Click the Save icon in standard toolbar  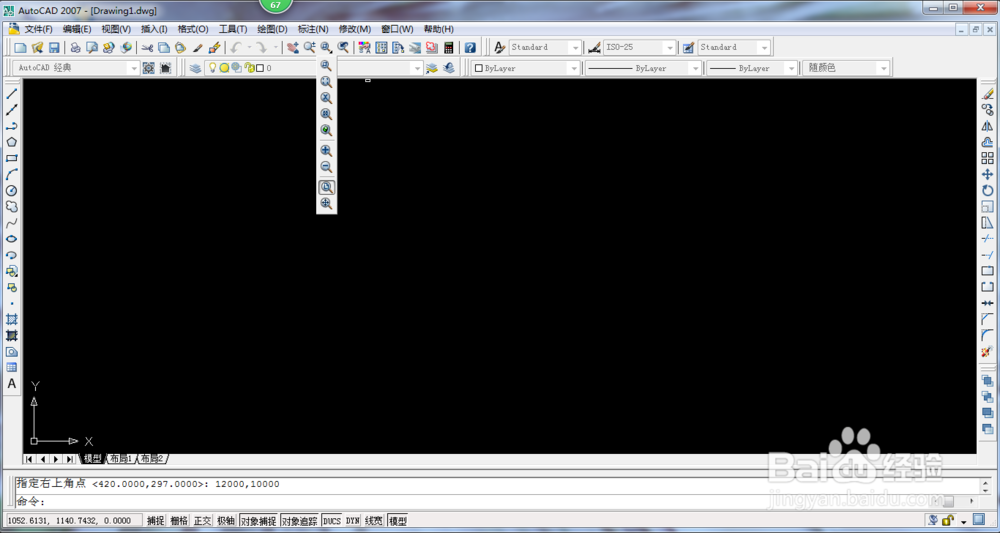[x=54, y=47]
